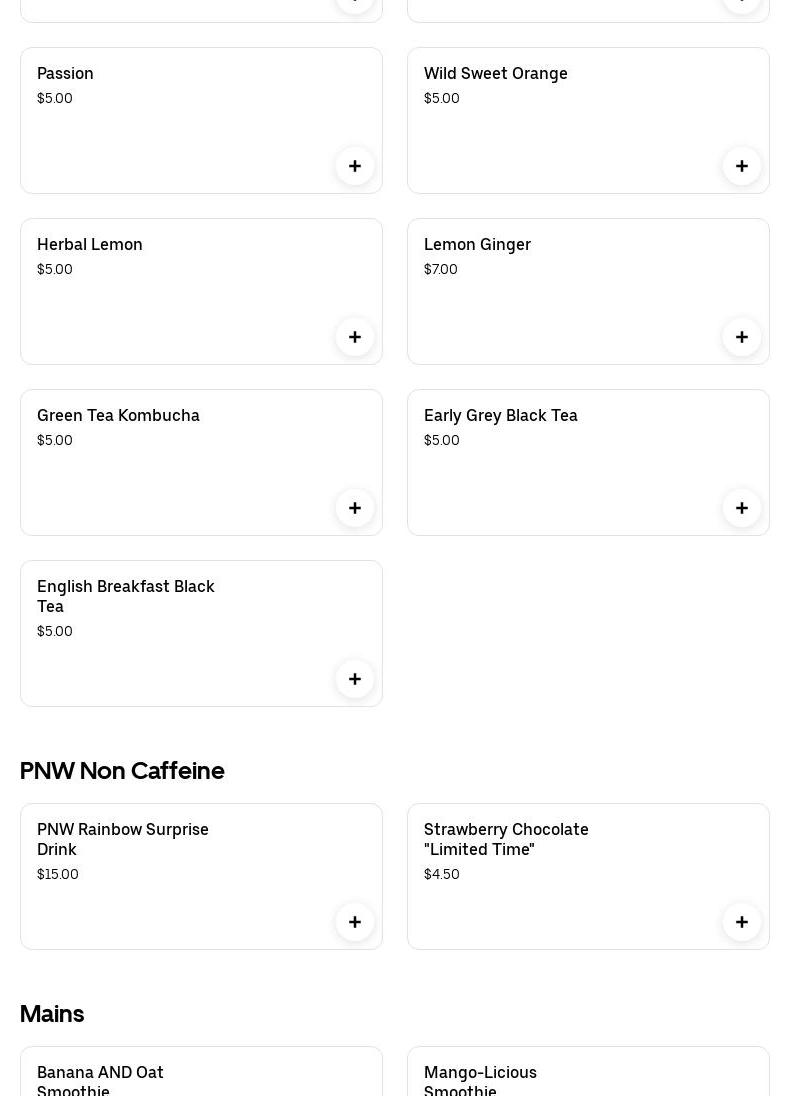
Task: Add Green Tea Kombucha to order
Action: click(x=355, y=508)
